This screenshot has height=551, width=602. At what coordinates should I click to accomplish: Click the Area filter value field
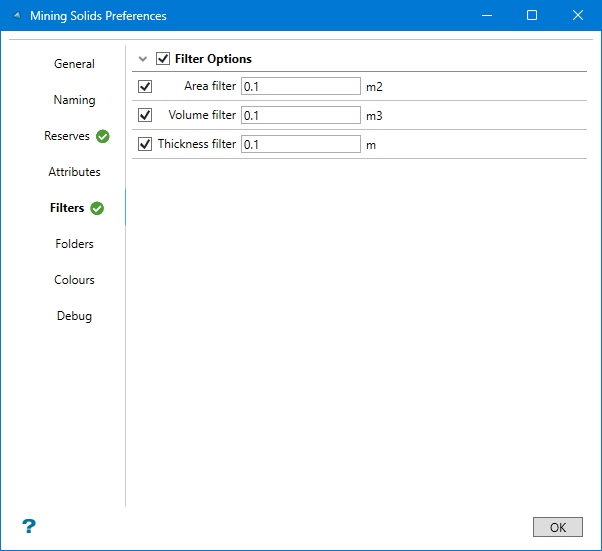pyautogui.click(x=300, y=87)
